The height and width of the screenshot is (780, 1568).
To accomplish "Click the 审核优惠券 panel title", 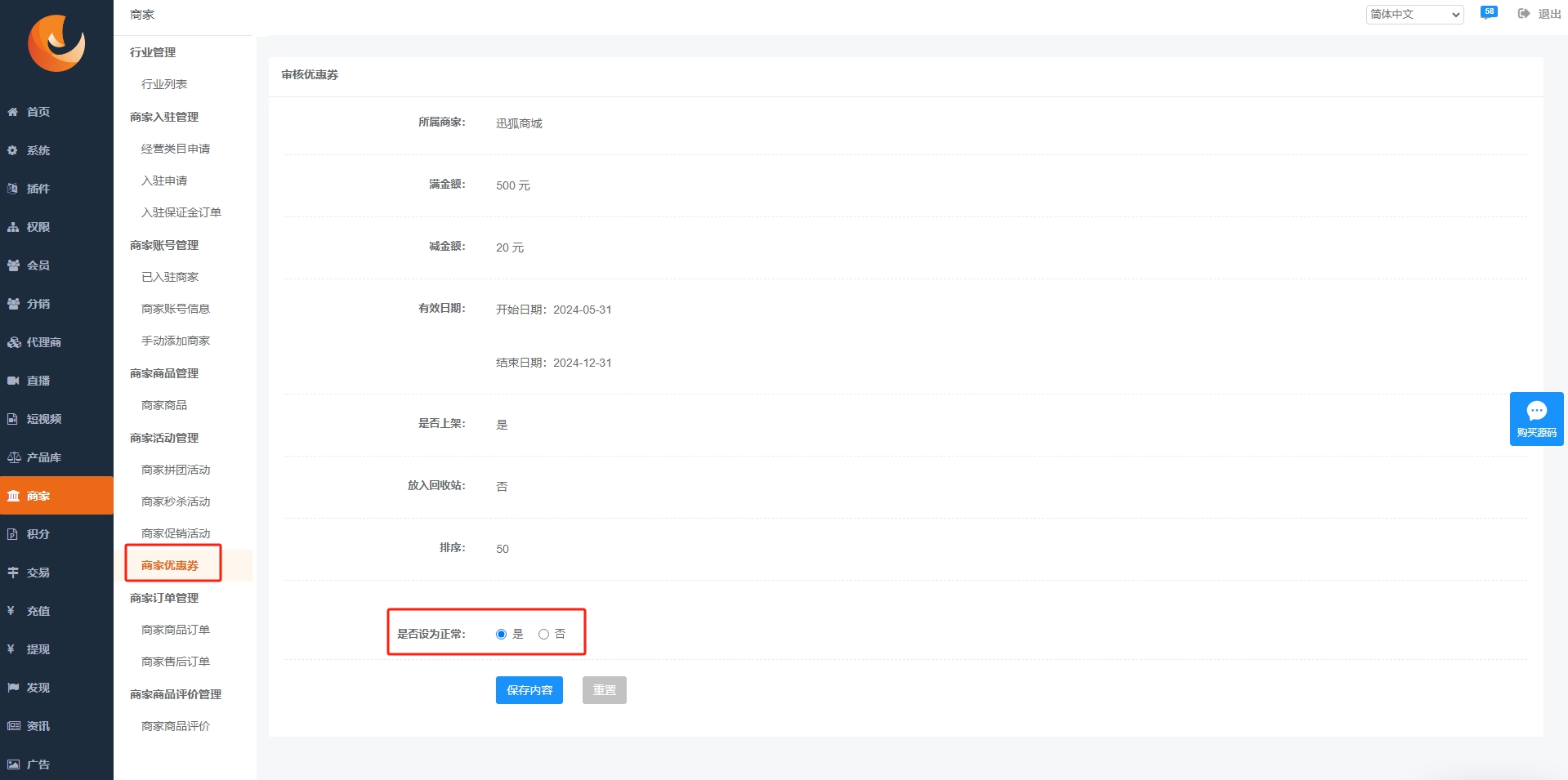I will (310, 74).
